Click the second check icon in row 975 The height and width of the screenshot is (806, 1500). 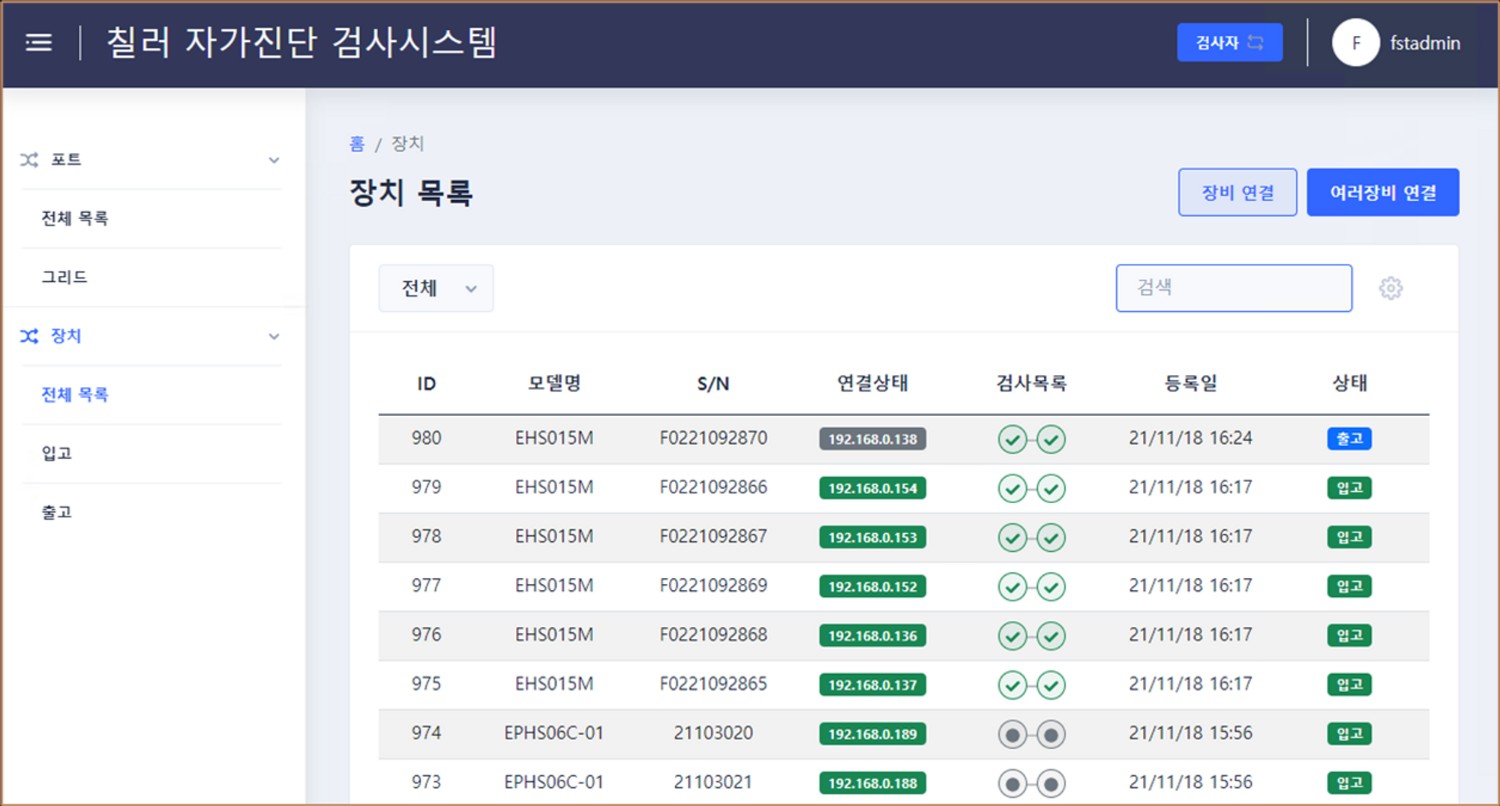pos(1051,684)
